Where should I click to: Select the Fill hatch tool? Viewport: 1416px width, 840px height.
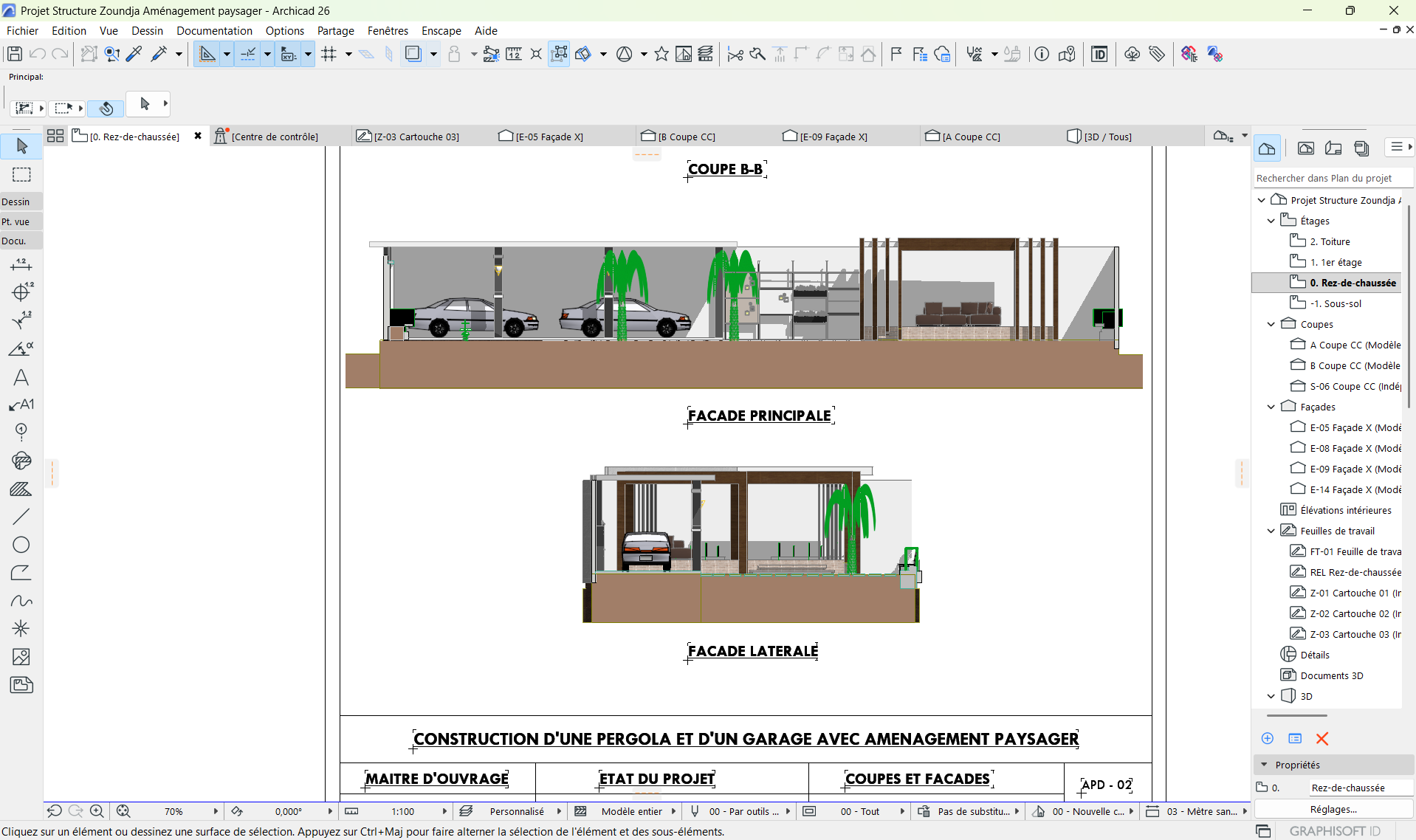coord(21,489)
